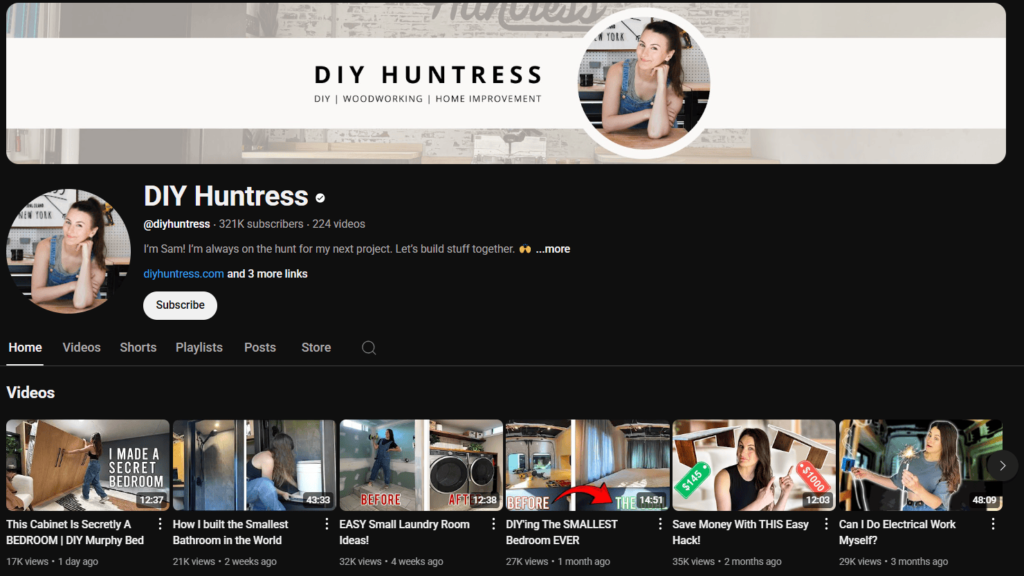
Task: Open options menu for Electrical Work video
Action: tap(993, 524)
